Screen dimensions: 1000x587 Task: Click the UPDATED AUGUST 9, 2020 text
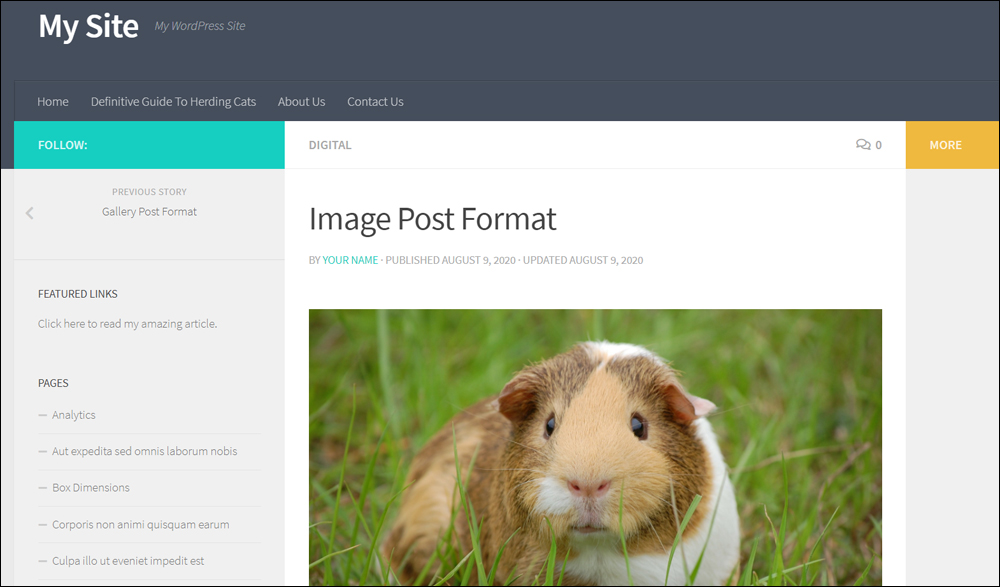[x=583, y=260]
